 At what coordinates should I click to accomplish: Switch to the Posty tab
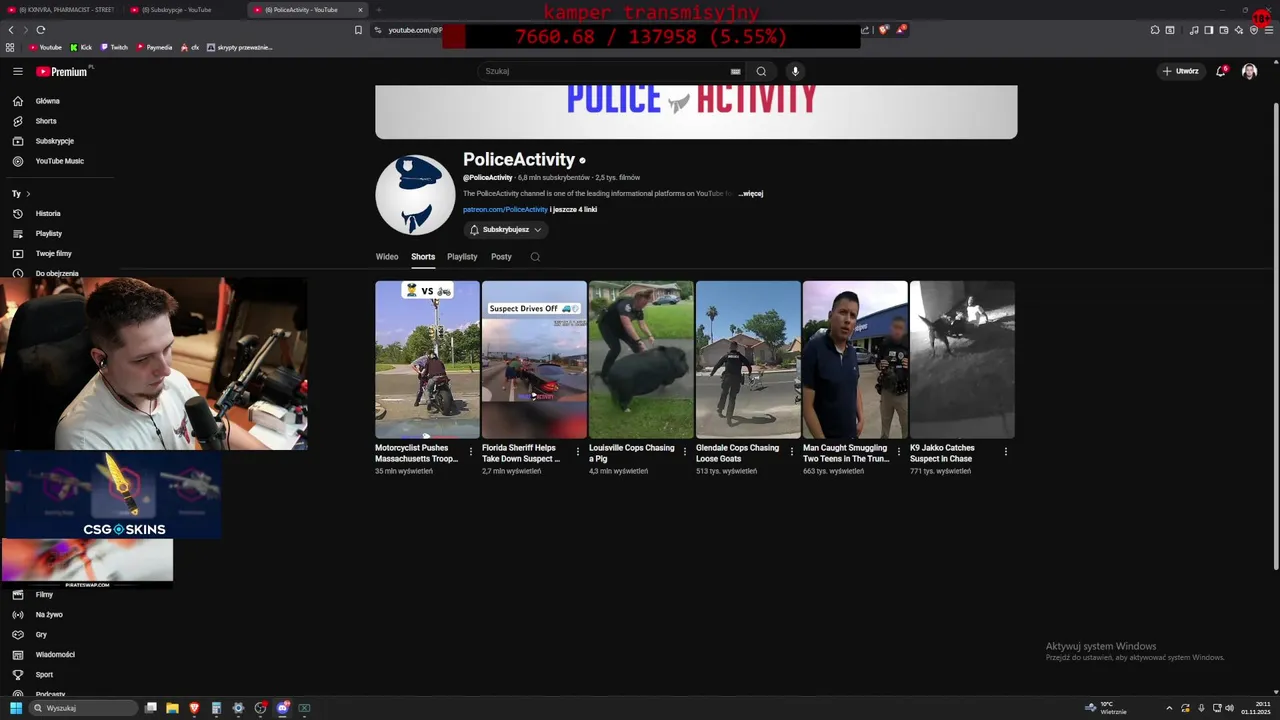(x=501, y=257)
